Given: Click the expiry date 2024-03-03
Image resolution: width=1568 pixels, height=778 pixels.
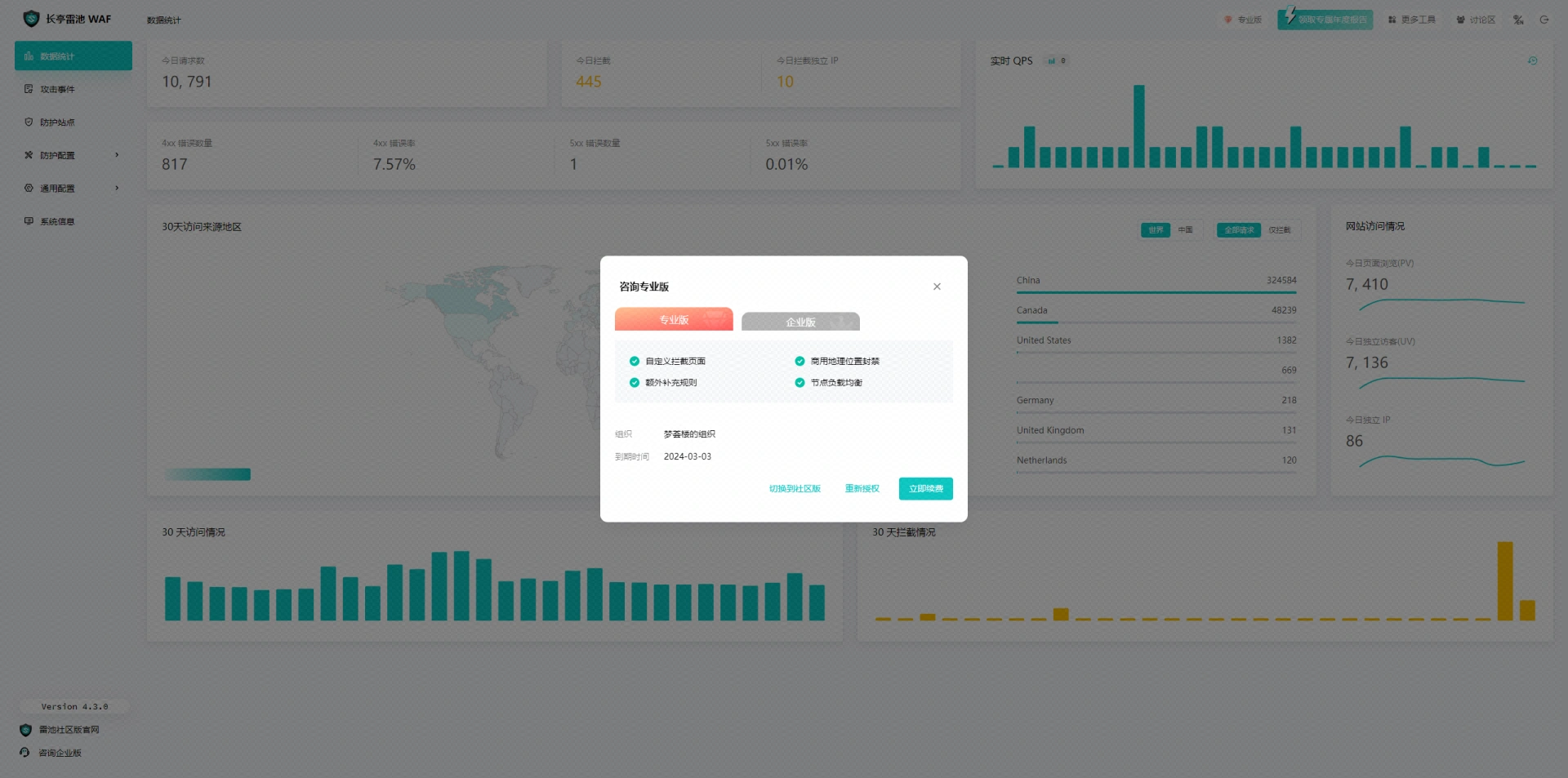Looking at the screenshot, I should coord(688,456).
